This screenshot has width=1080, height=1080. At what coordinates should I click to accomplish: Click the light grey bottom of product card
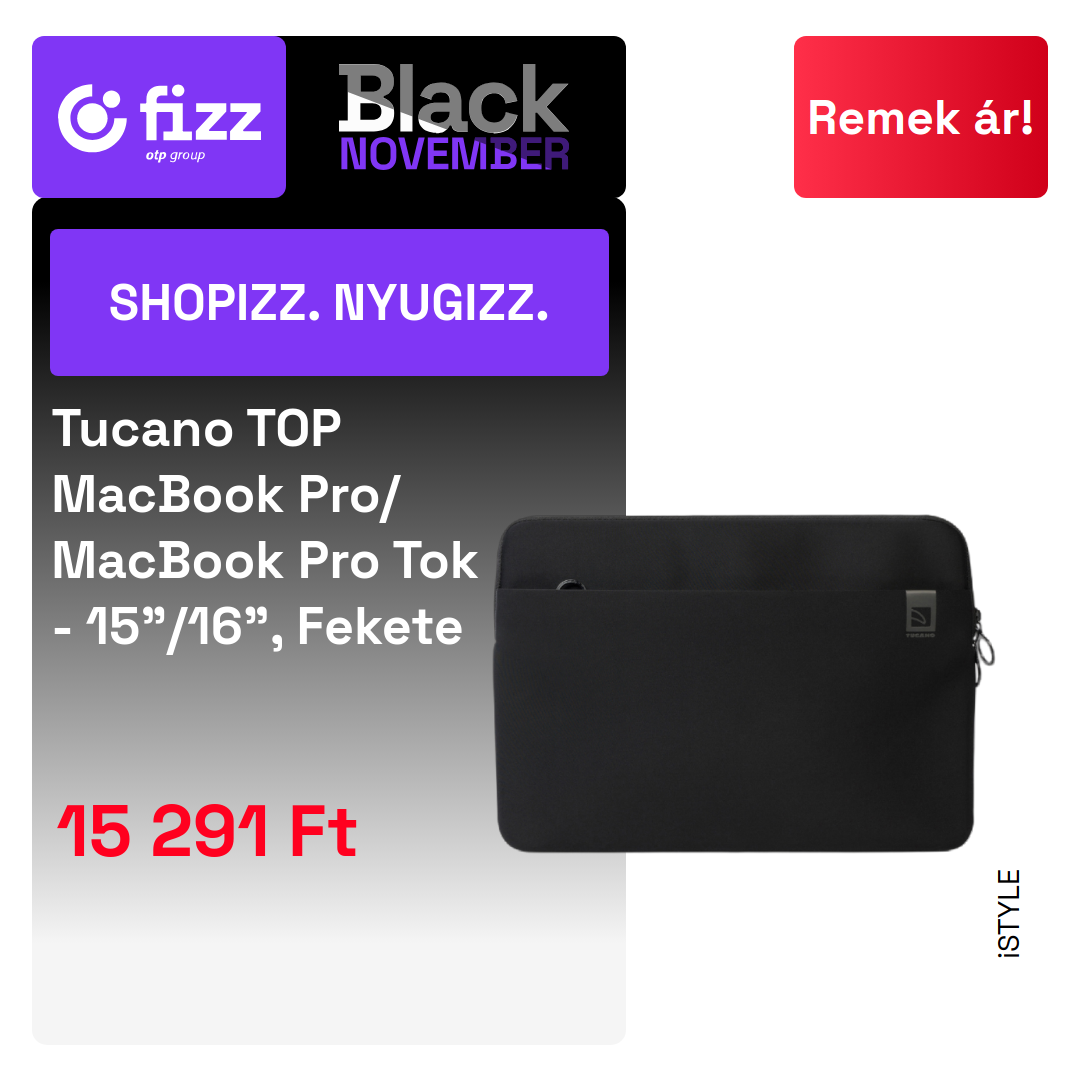(x=329, y=978)
